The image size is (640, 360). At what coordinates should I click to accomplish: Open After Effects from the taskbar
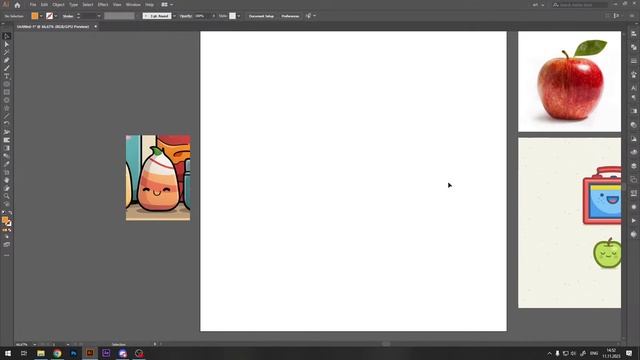click(x=106, y=353)
